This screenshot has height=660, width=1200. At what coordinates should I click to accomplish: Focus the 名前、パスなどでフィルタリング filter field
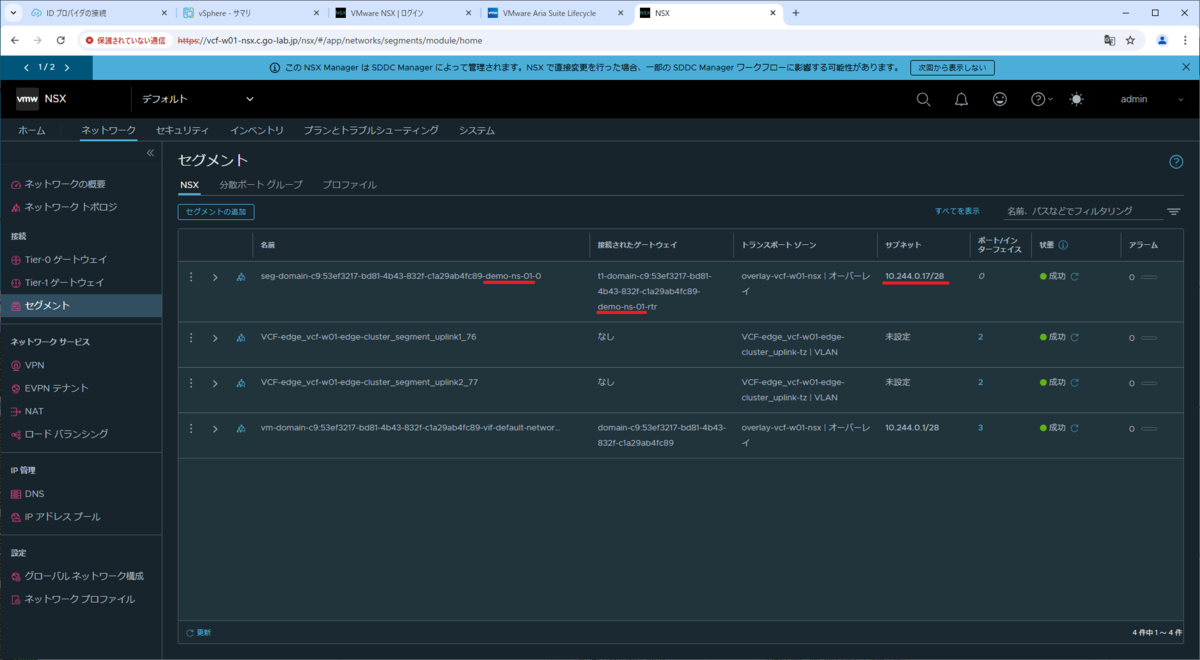[1082, 211]
